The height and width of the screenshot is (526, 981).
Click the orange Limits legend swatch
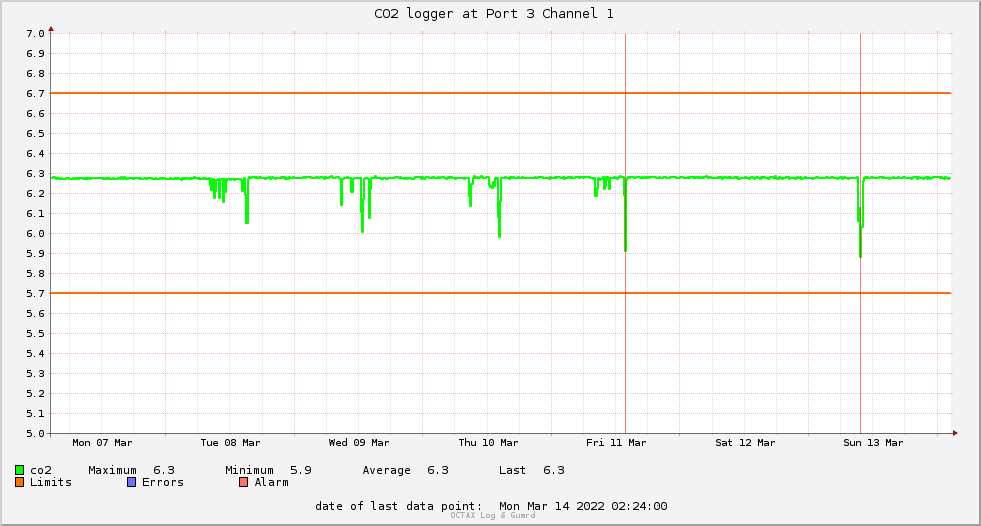pos(19,482)
